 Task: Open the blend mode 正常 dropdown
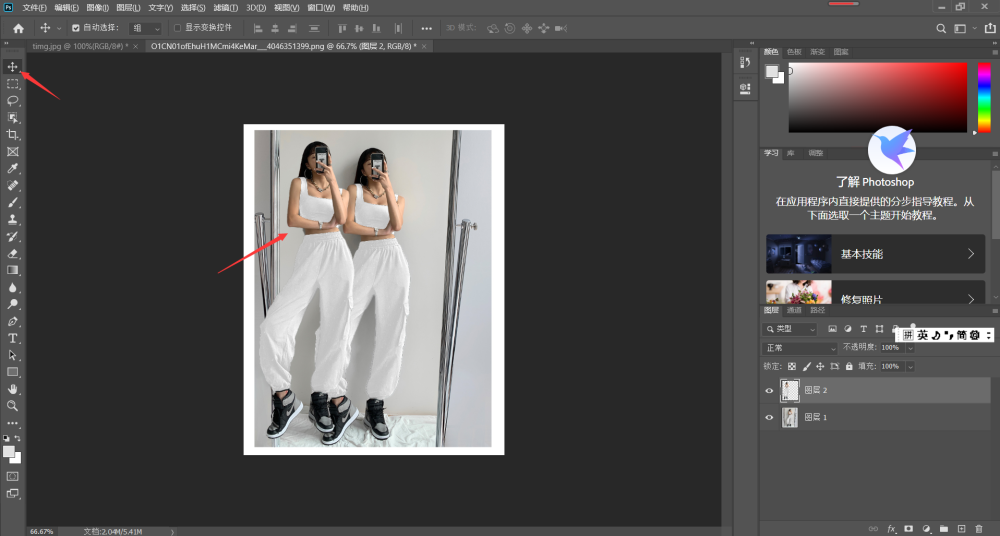tap(800, 348)
